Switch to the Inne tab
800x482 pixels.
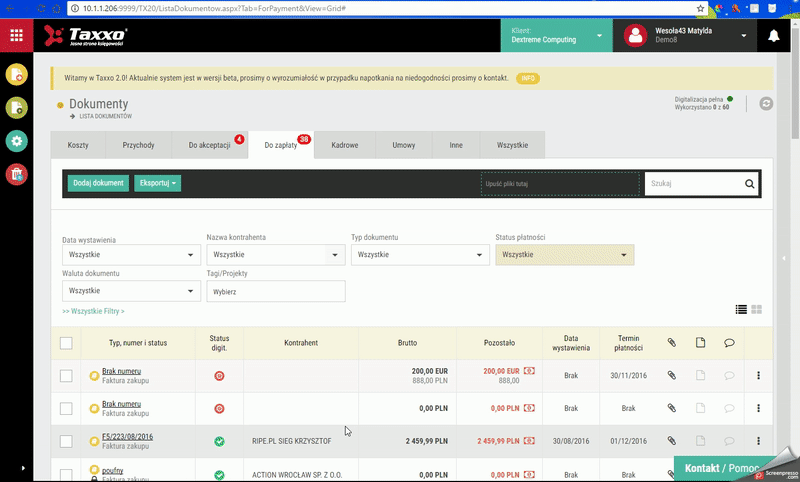[x=456, y=145]
